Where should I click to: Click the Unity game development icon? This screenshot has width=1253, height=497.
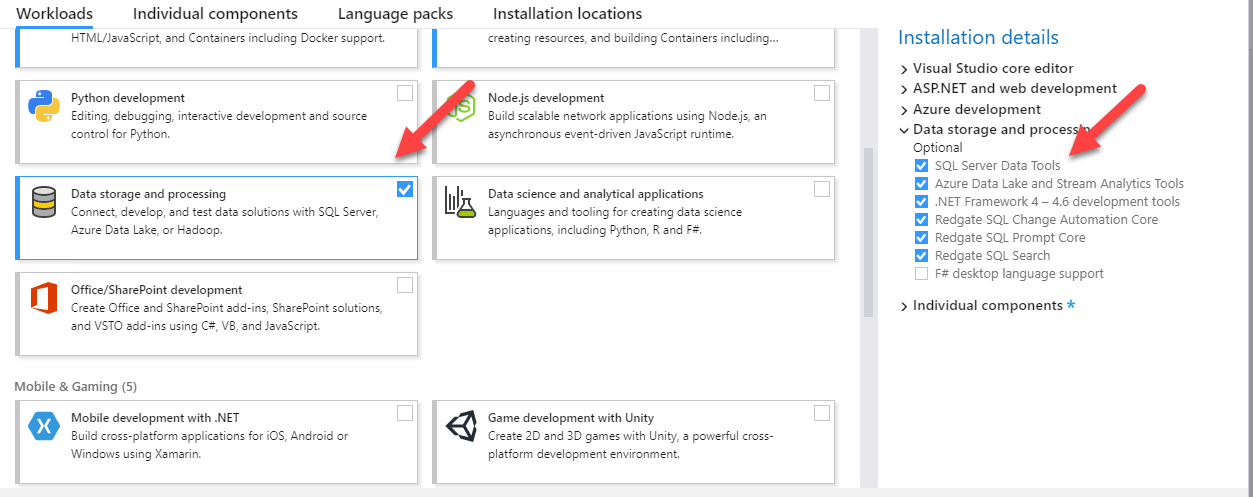pos(461,426)
